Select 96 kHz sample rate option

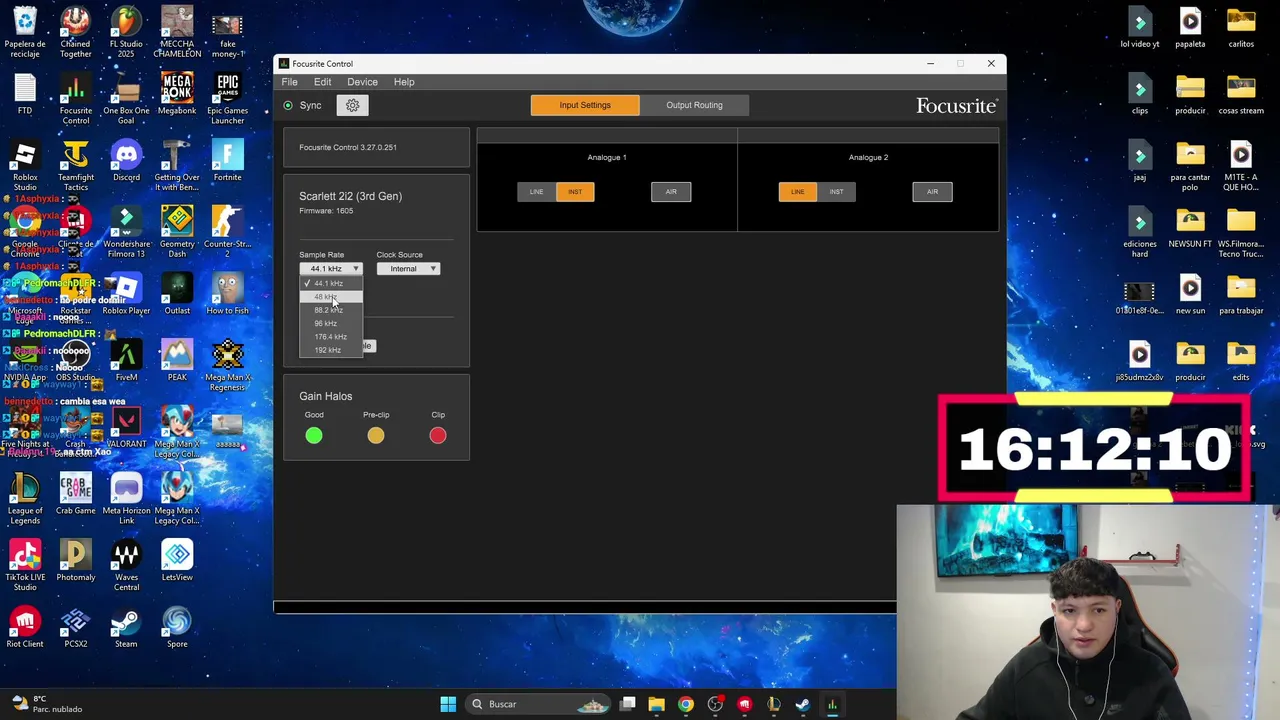(x=331, y=323)
